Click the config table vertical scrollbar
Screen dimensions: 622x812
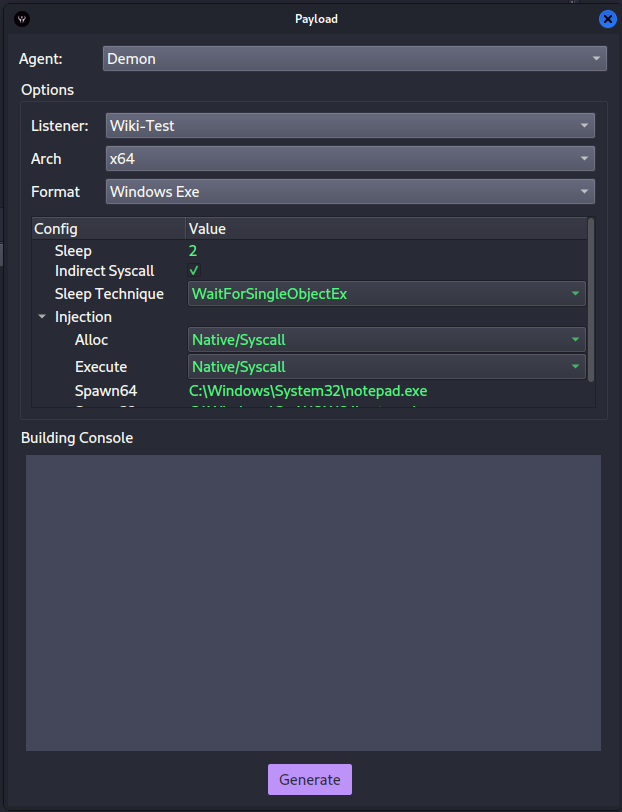pyautogui.click(x=591, y=300)
